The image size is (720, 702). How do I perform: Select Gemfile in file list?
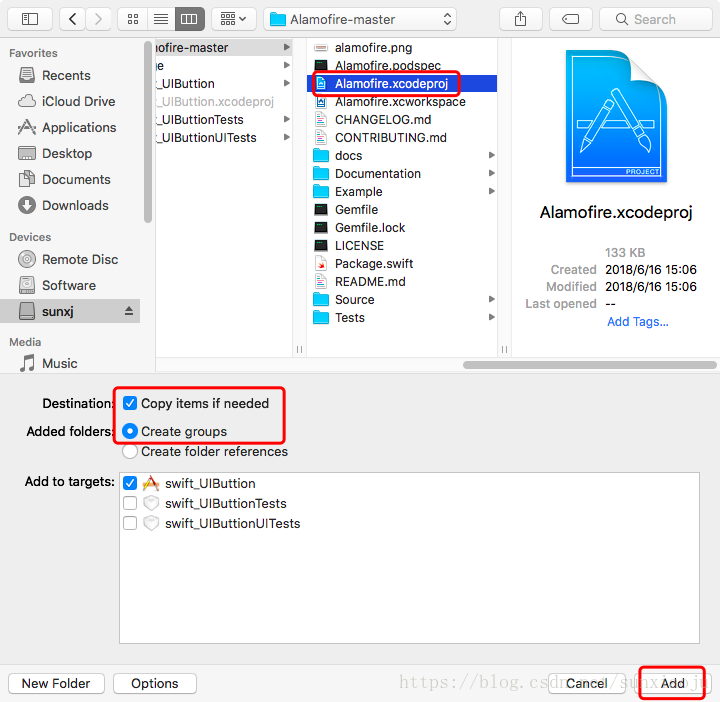[x=402, y=210]
